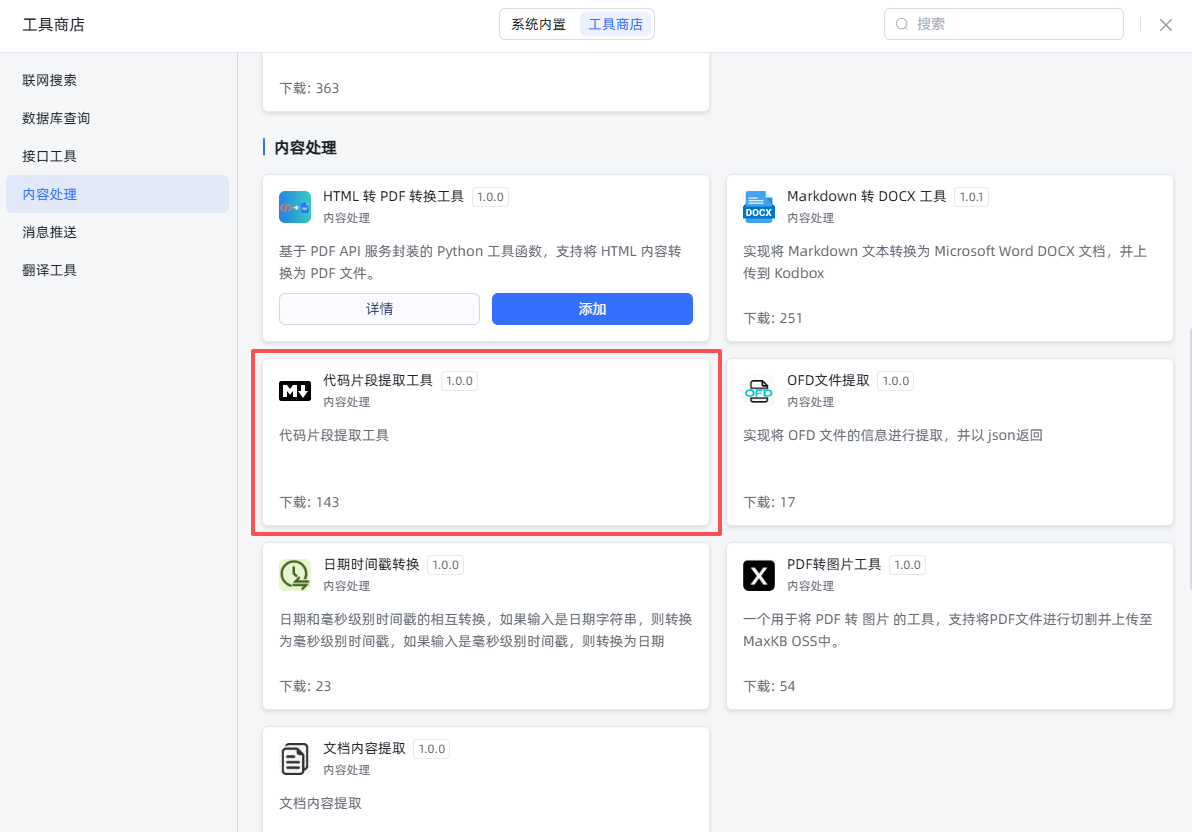Click the HTML 转 PDF 转换工具 title

click(x=393, y=196)
